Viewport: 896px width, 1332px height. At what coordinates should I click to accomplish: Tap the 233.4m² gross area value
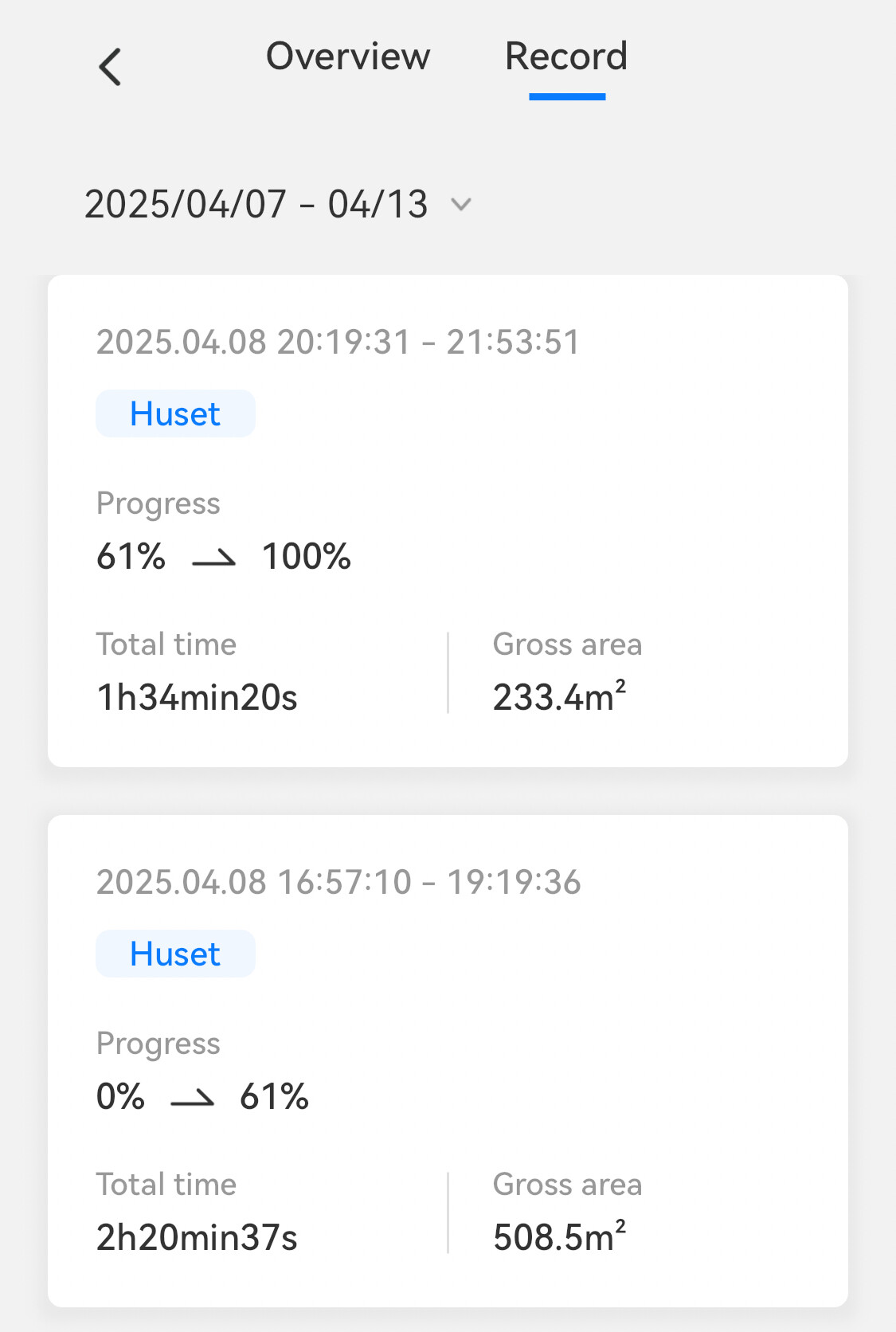[x=559, y=697]
